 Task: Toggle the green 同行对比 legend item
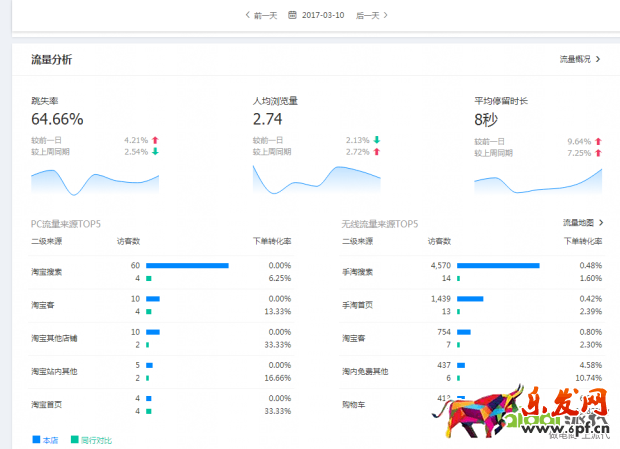coord(91,439)
